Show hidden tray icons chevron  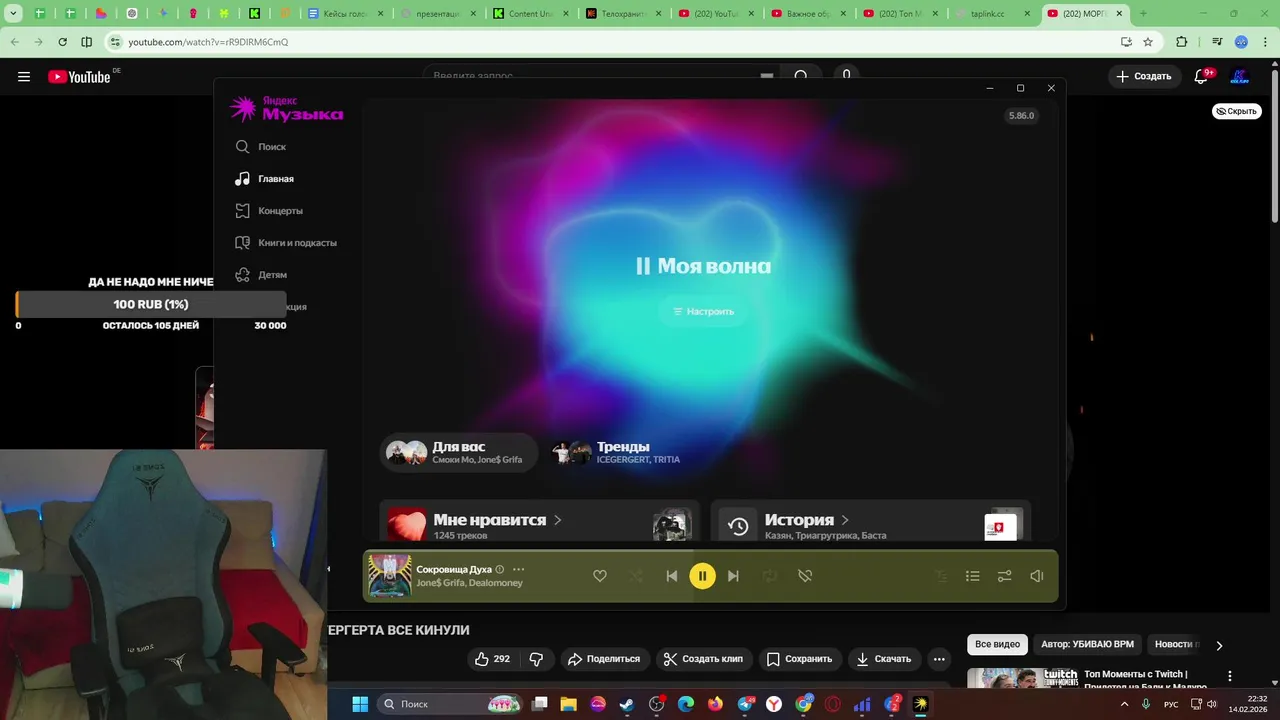[1124, 704]
